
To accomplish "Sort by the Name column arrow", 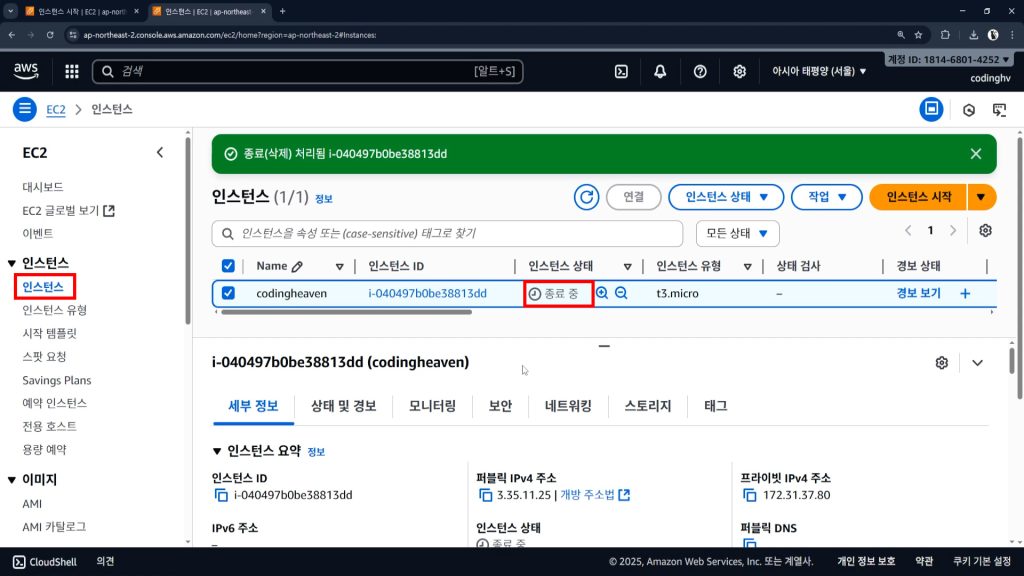I will [340, 266].
